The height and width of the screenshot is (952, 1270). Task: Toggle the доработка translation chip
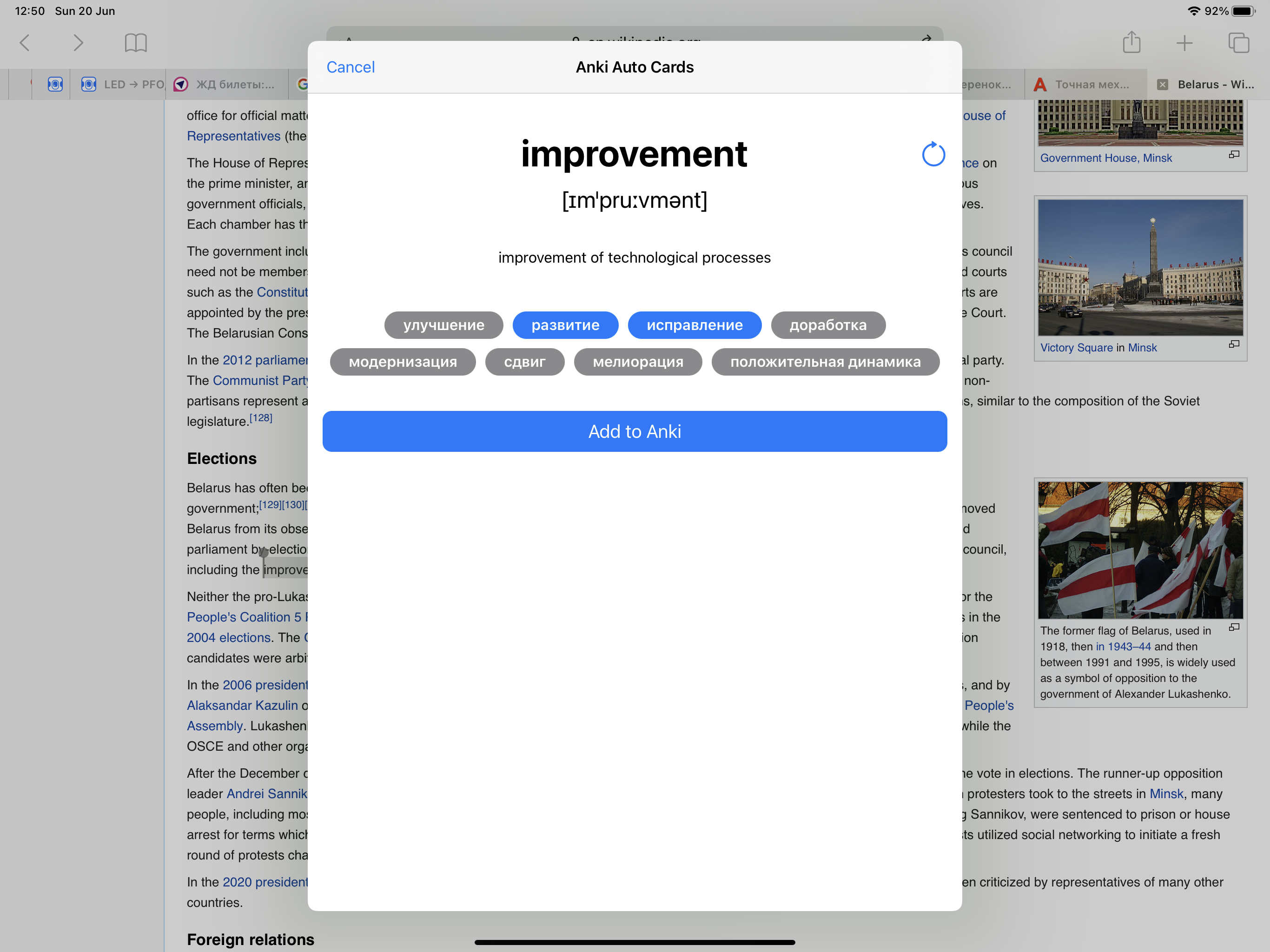pyautogui.click(x=828, y=325)
